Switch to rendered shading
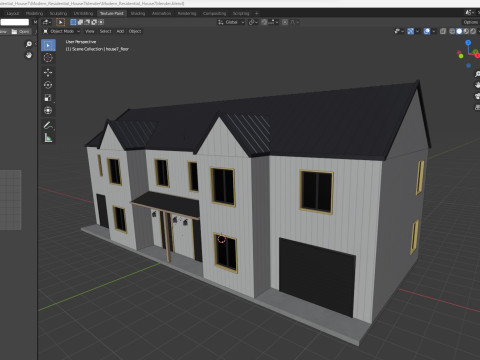Screen dimensions: 480x360 point(473,31)
